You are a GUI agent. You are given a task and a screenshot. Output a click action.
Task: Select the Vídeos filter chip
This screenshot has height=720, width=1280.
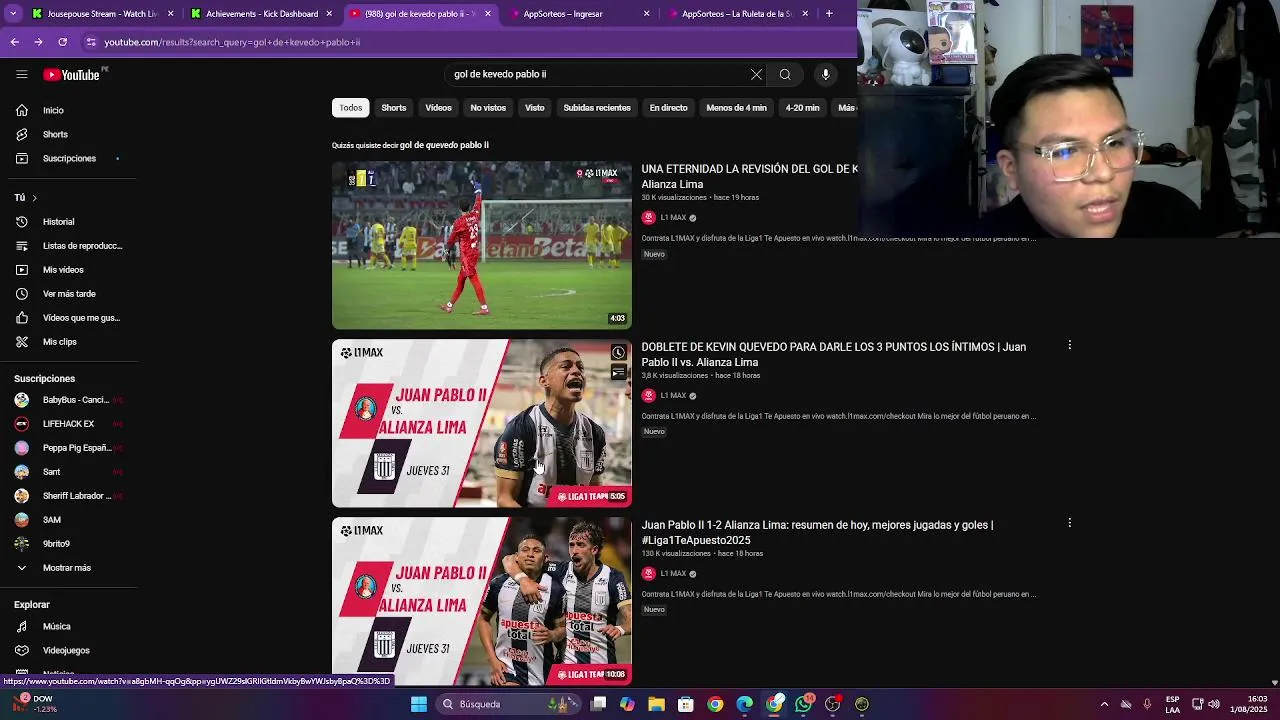click(x=438, y=108)
